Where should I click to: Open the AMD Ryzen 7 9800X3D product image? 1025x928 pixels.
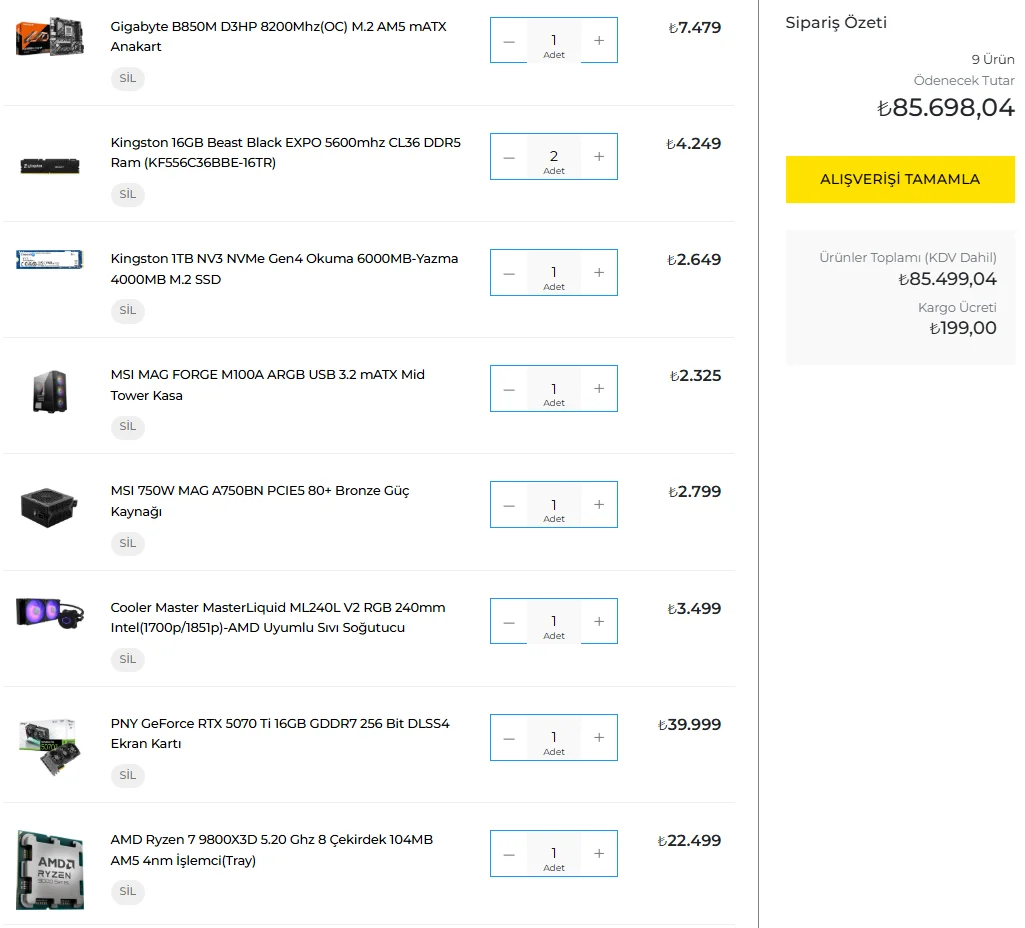pos(50,869)
